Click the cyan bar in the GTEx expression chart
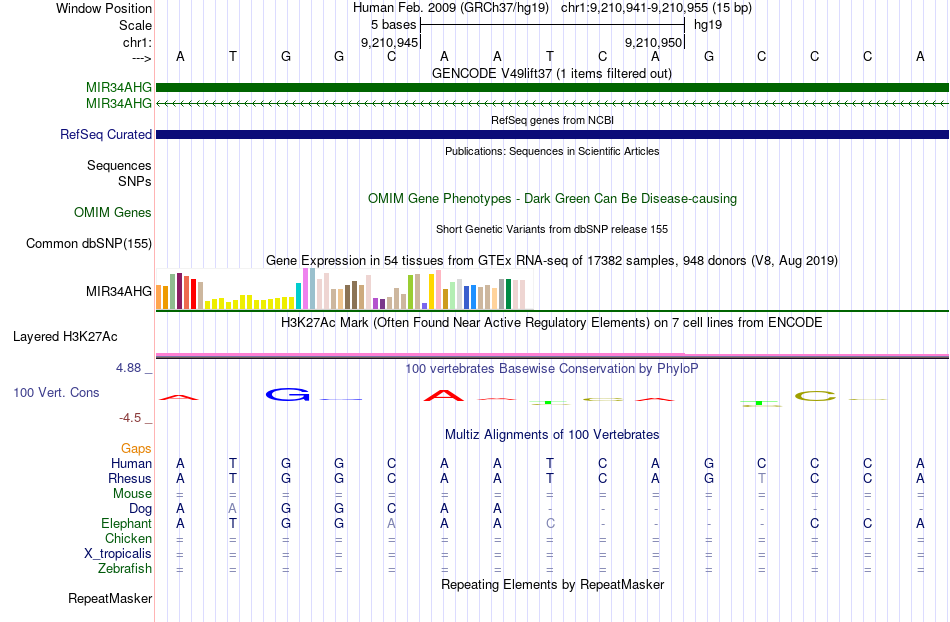The height and width of the screenshot is (622, 950). coord(298,296)
